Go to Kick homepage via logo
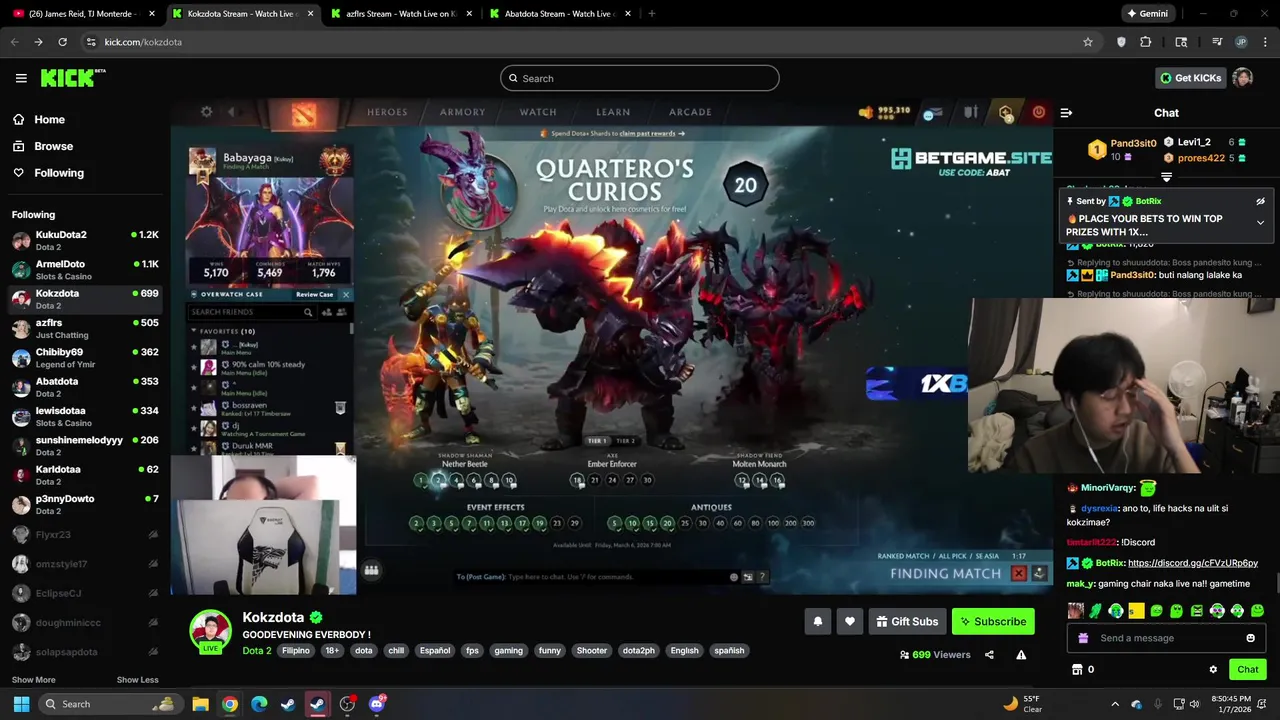Image resolution: width=1280 pixels, height=720 pixels. (72, 78)
